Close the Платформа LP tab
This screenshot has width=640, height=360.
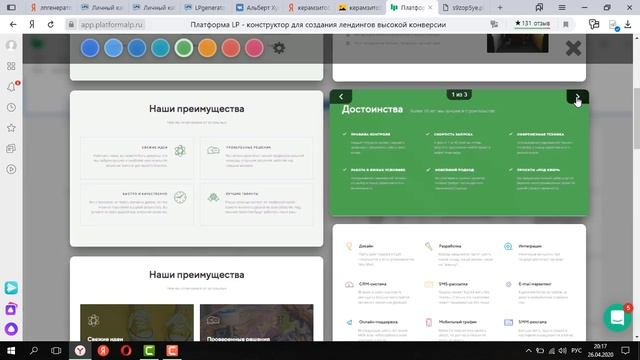430,7
